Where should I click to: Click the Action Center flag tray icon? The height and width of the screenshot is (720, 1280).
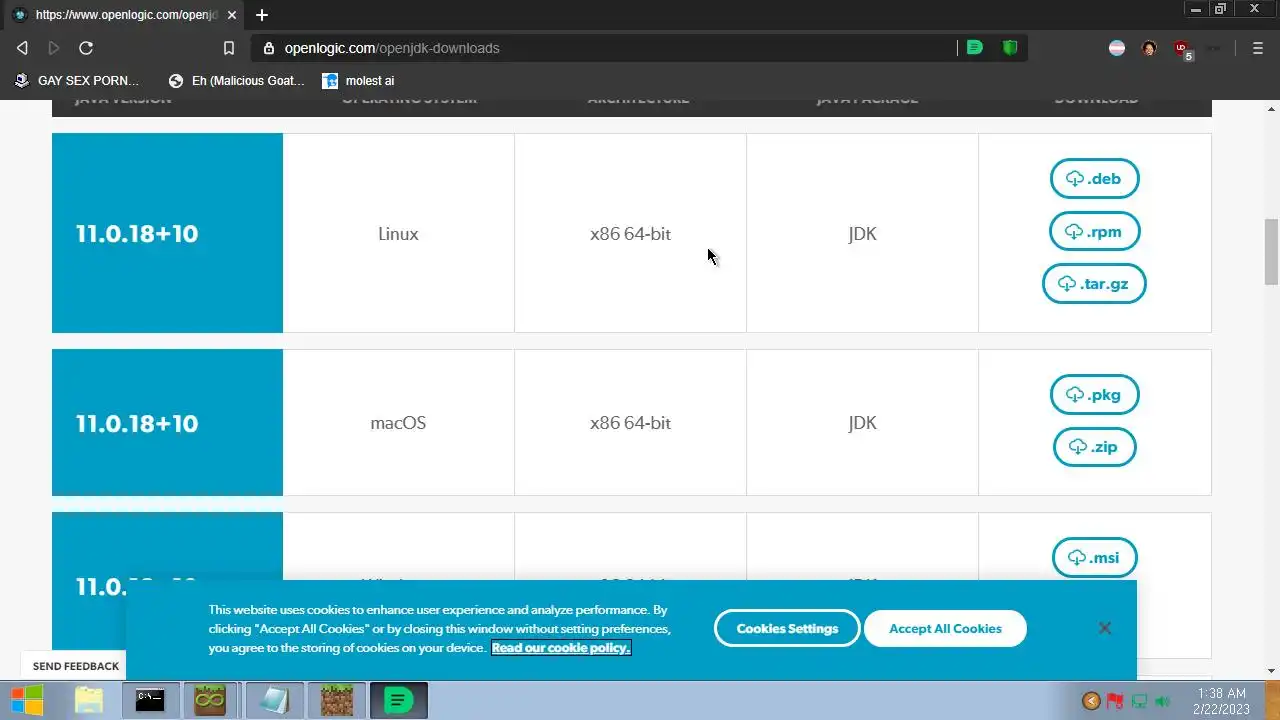(1115, 701)
